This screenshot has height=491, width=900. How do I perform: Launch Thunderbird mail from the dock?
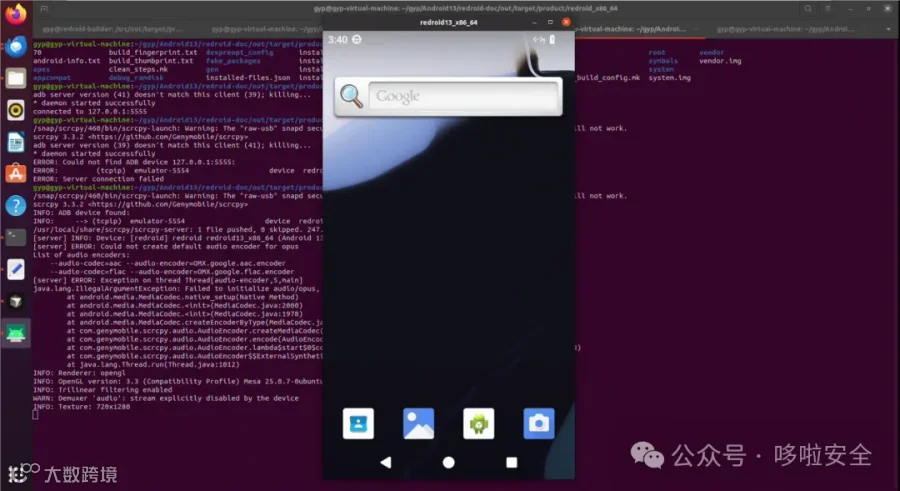(x=15, y=46)
